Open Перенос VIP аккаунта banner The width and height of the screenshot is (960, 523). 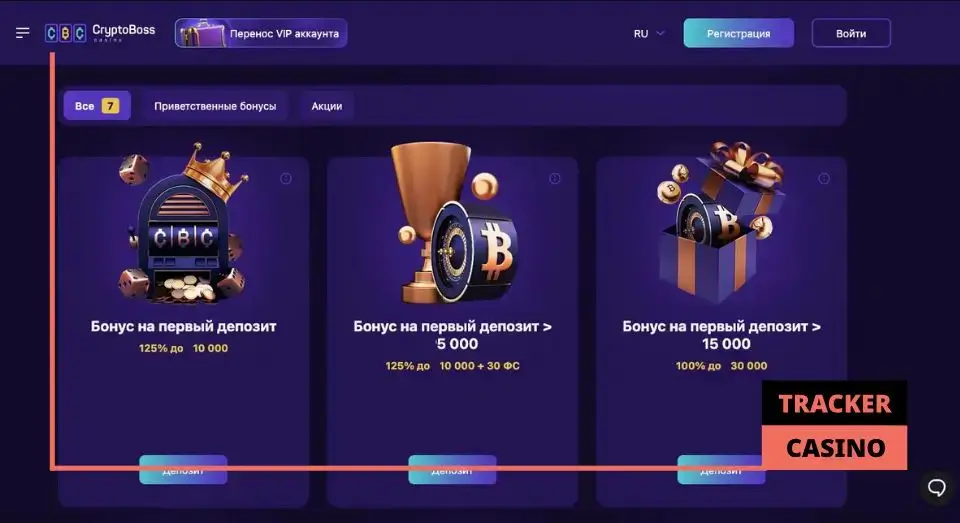click(261, 33)
